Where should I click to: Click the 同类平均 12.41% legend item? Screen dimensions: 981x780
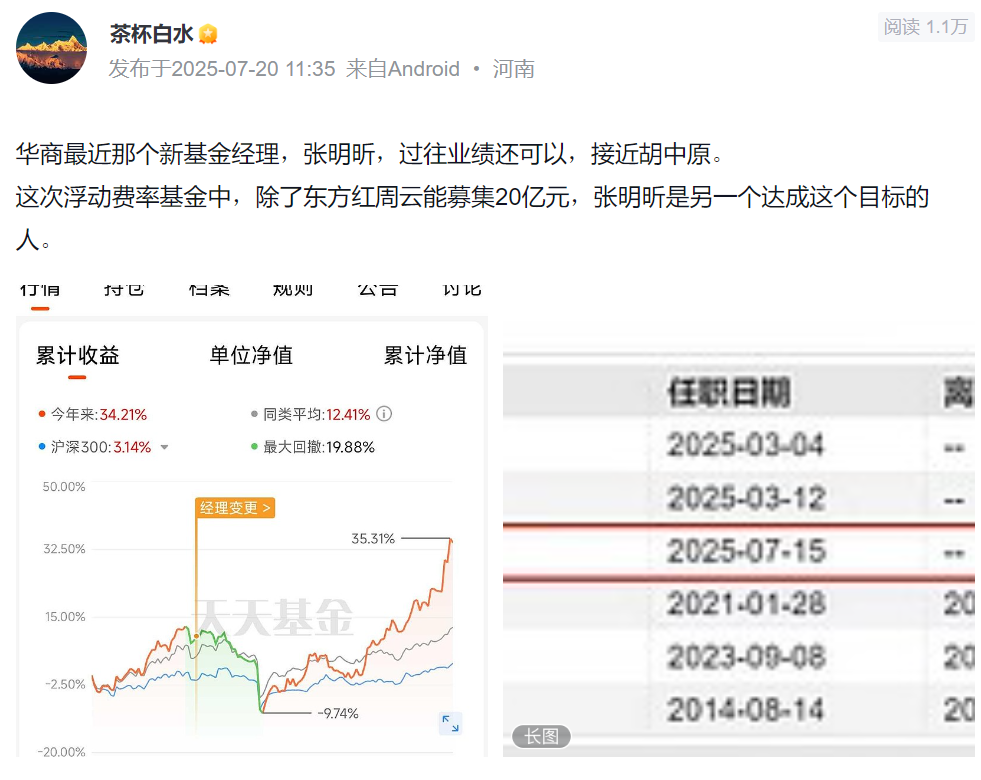[x=311, y=414]
